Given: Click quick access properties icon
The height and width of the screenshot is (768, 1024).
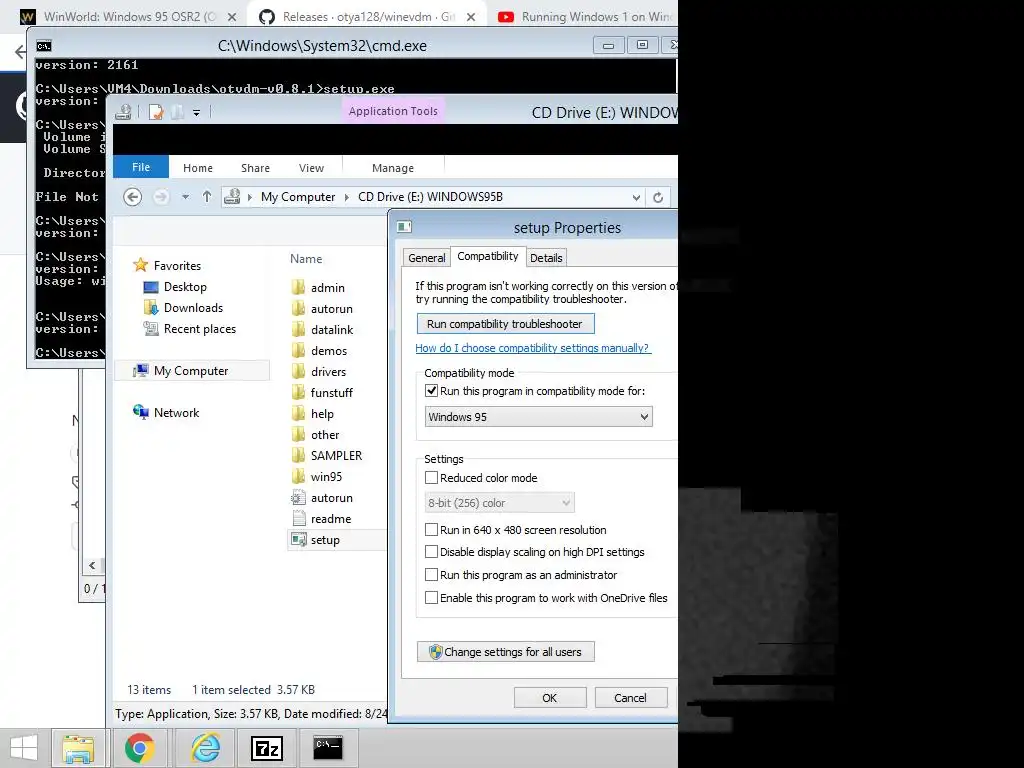Looking at the screenshot, I should coord(155,112).
